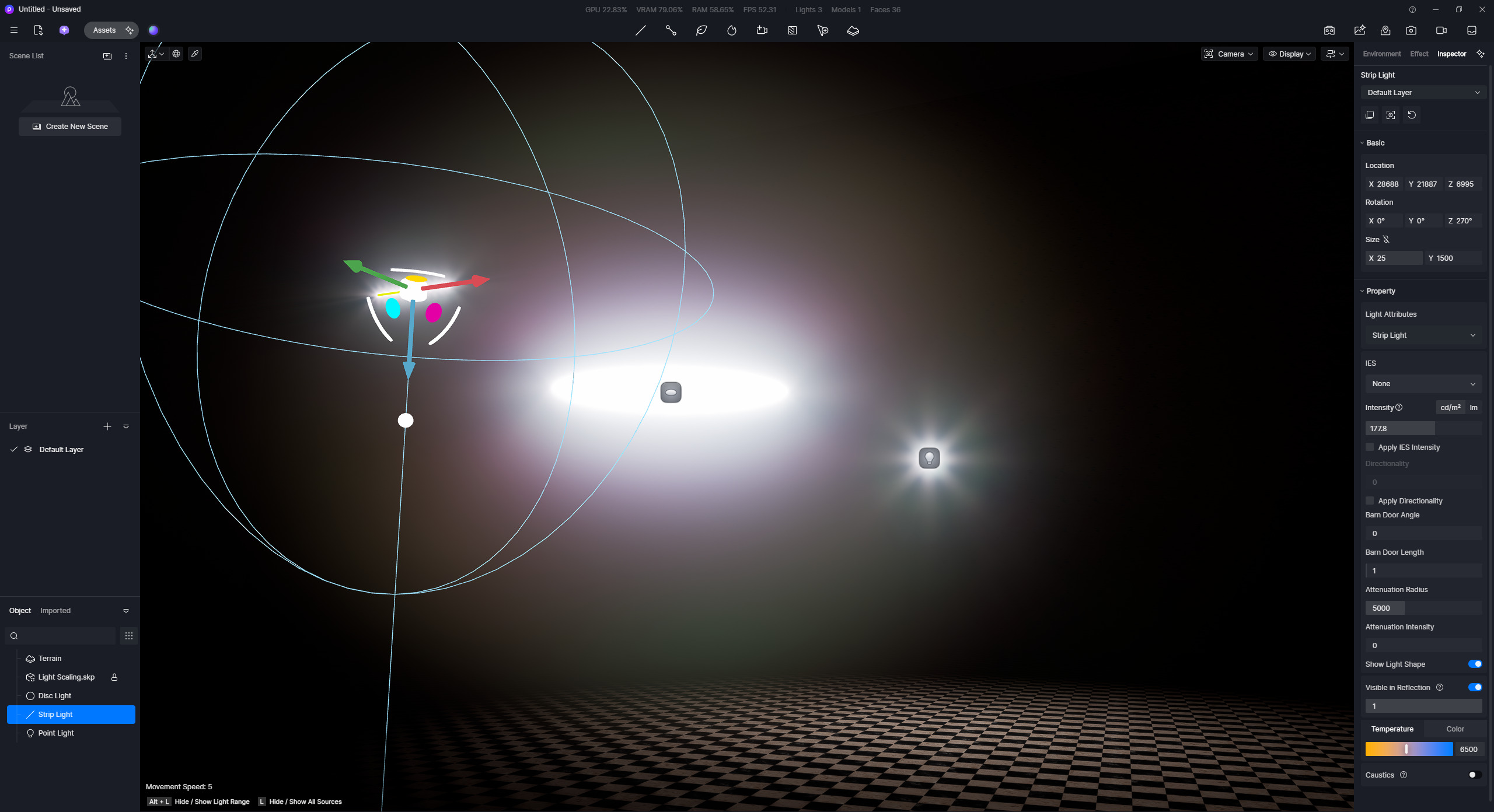Click Create New Scene button
Image resolution: width=1494 pixels, height=812 pixels.
[x=70, y=127]
